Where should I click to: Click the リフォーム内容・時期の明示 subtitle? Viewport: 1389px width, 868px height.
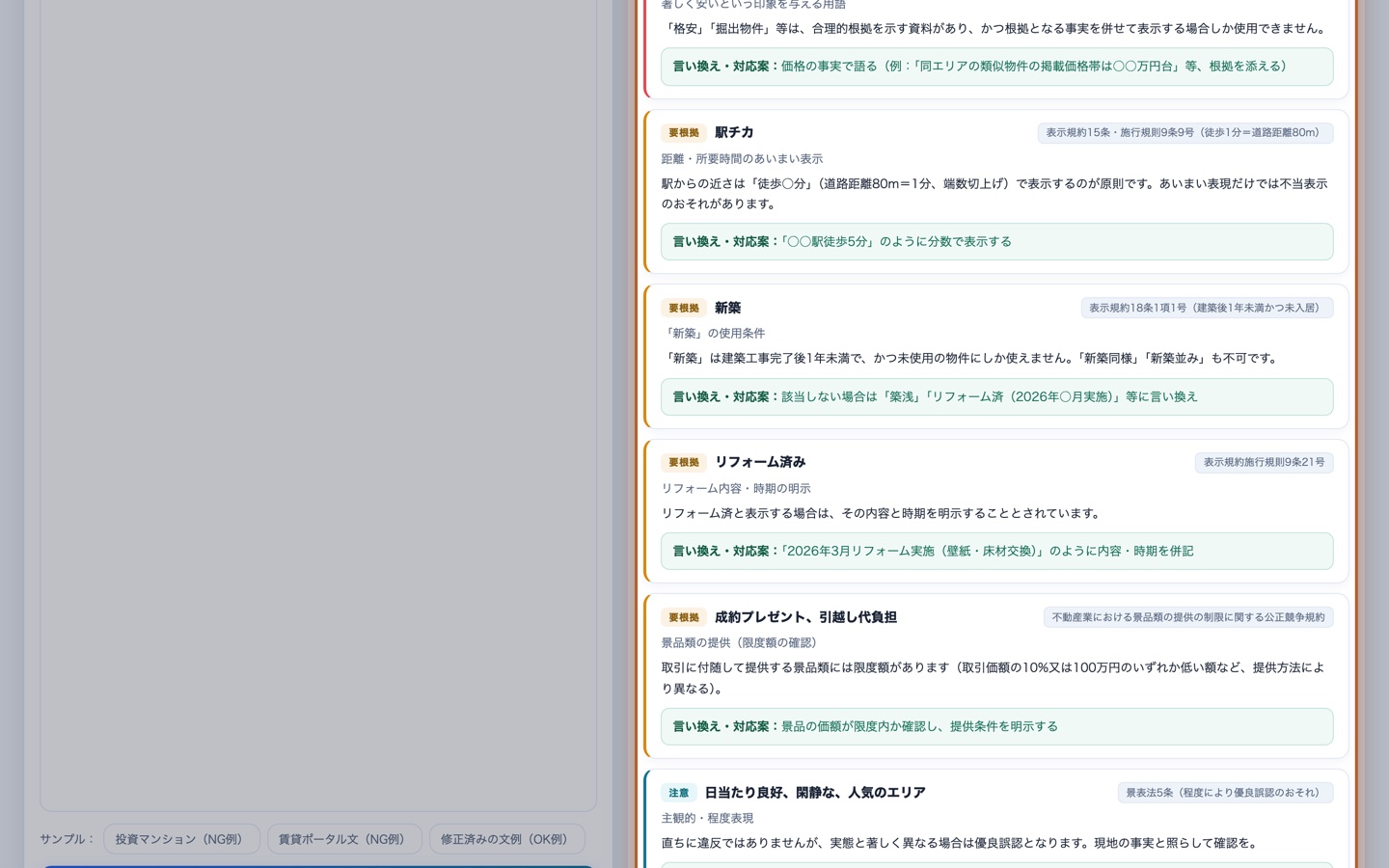coord(736,489)
